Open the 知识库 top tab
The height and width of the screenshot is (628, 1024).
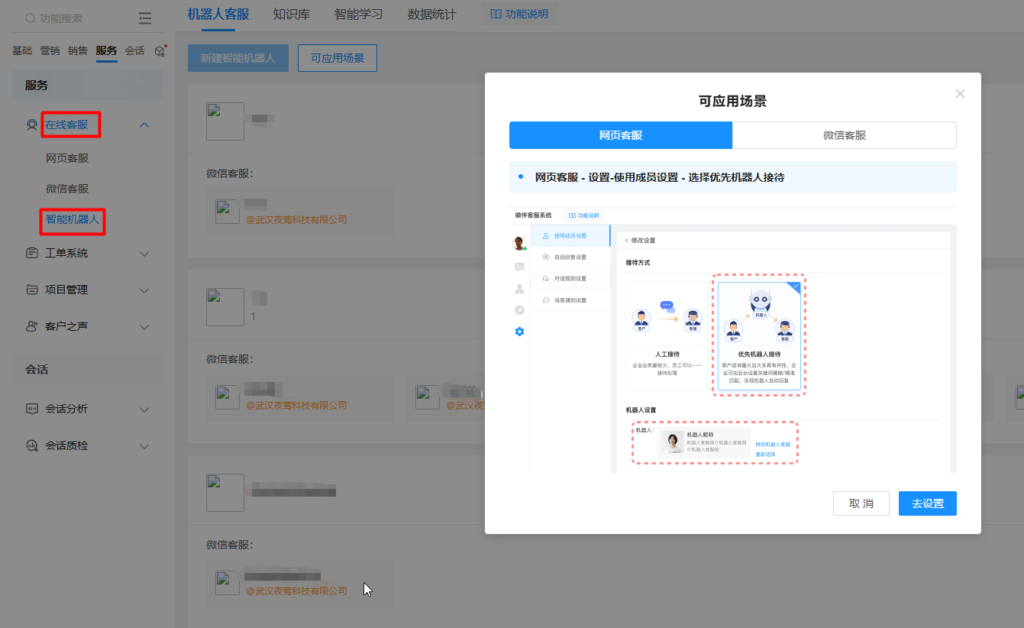click(x=290, y=14)
